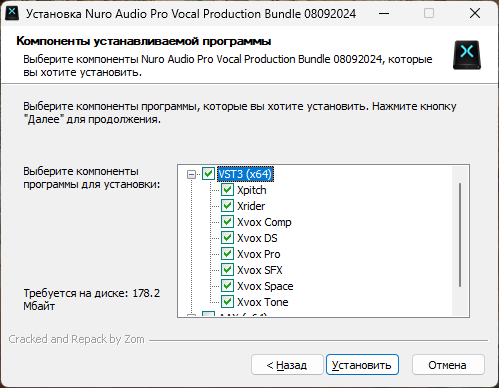Disable the Xvox SFX checkbox
The width and height of the screenshot is (499, 388).
[227, 270]
